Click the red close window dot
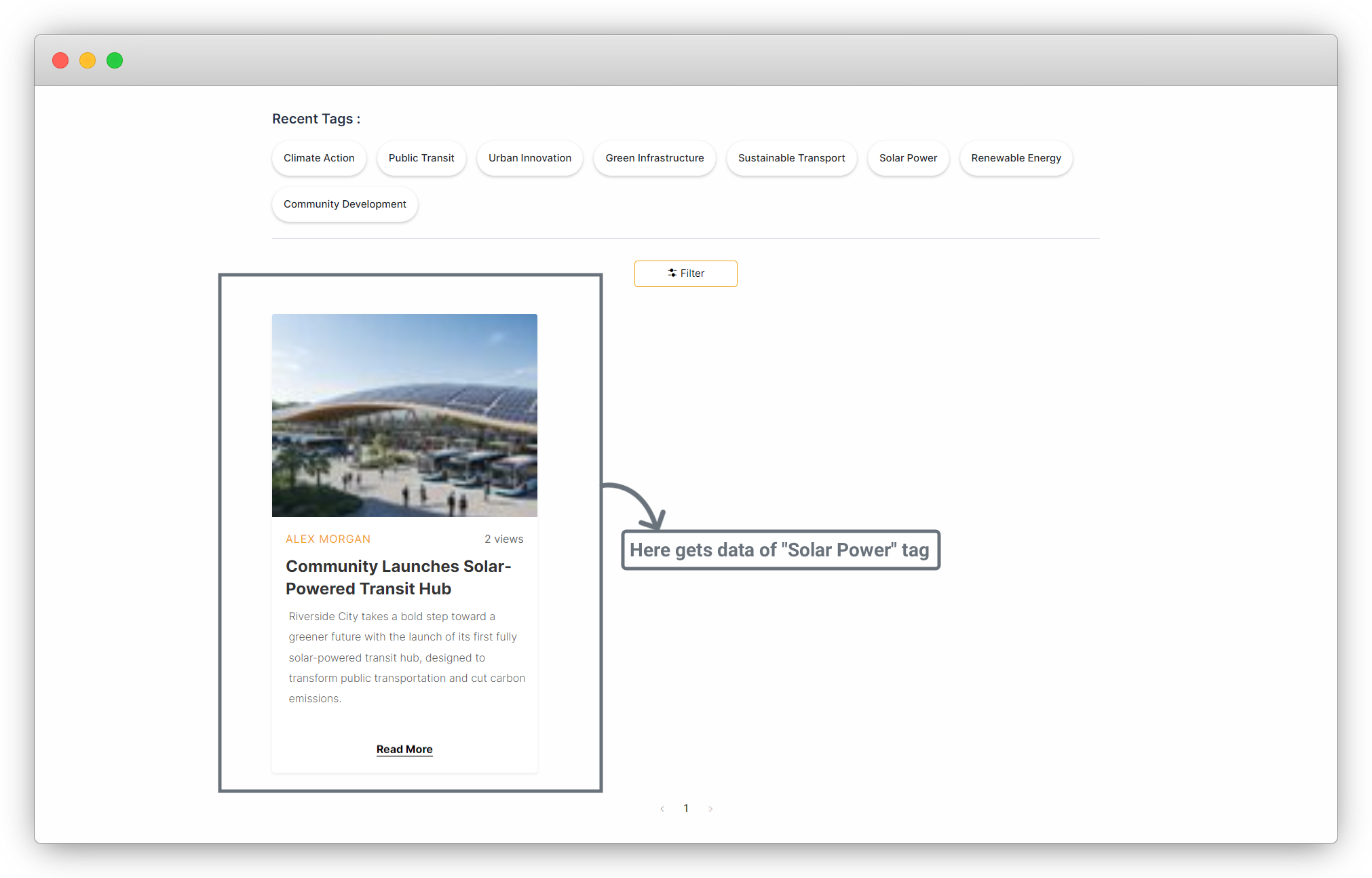Viewport: 1372px width, 878px height. [x=60, y=60]
